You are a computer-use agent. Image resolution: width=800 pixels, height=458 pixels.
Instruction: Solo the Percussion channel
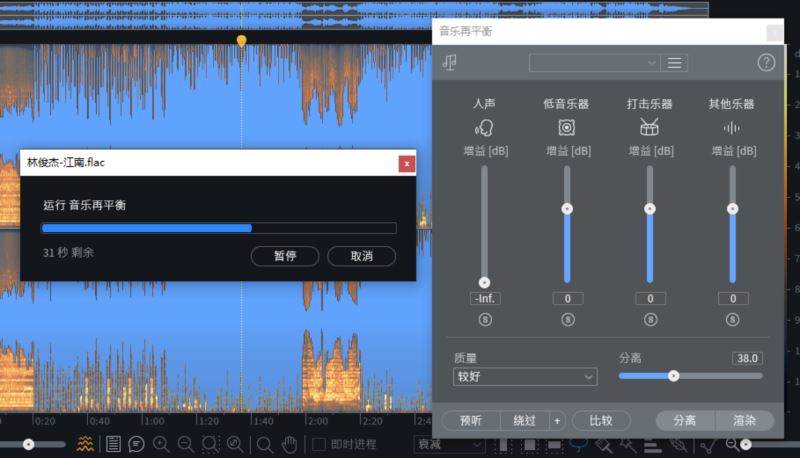(650, 320)
